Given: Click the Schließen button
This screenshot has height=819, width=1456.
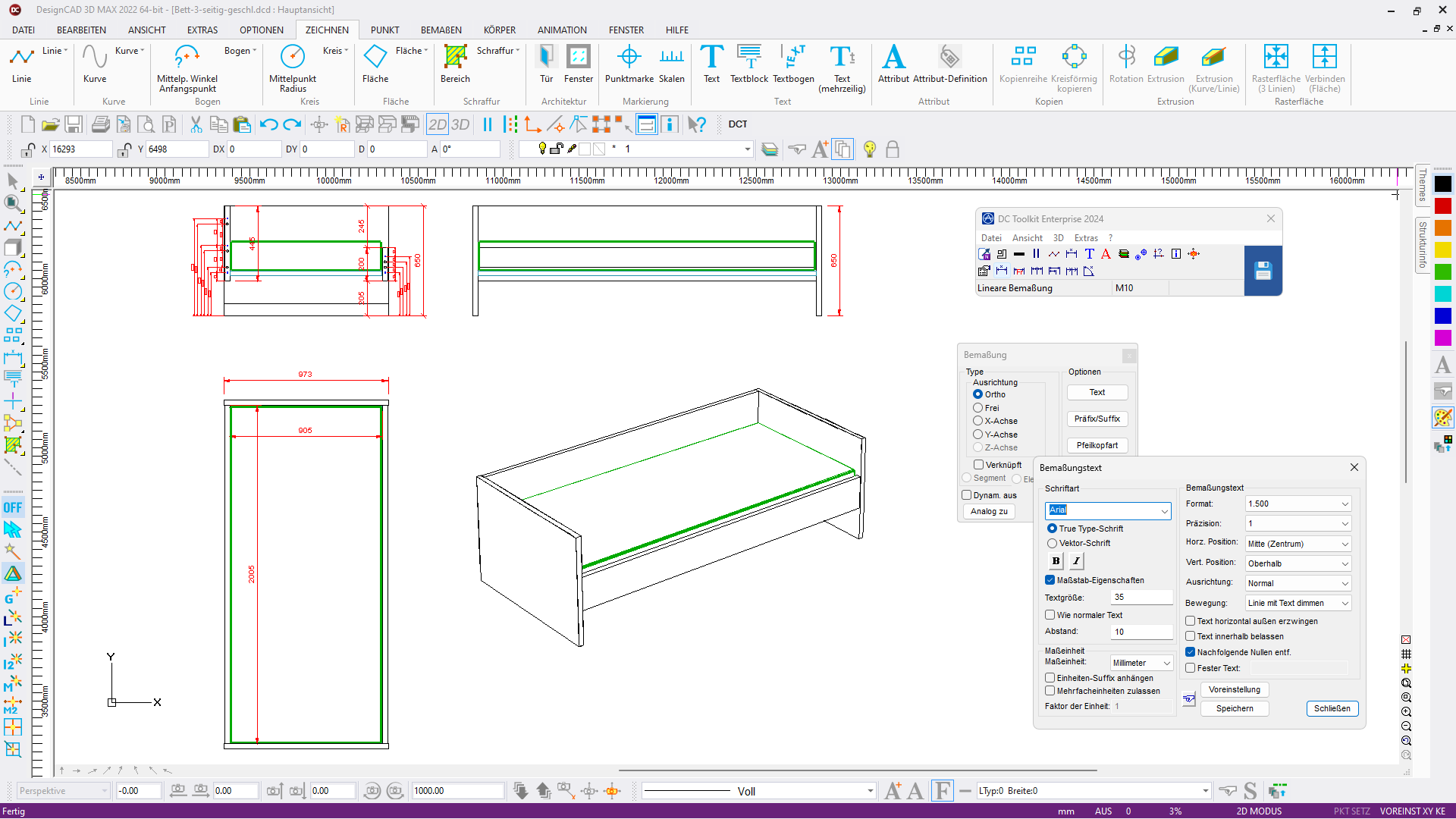Looking at the screenshot, I should [1332, 708].
